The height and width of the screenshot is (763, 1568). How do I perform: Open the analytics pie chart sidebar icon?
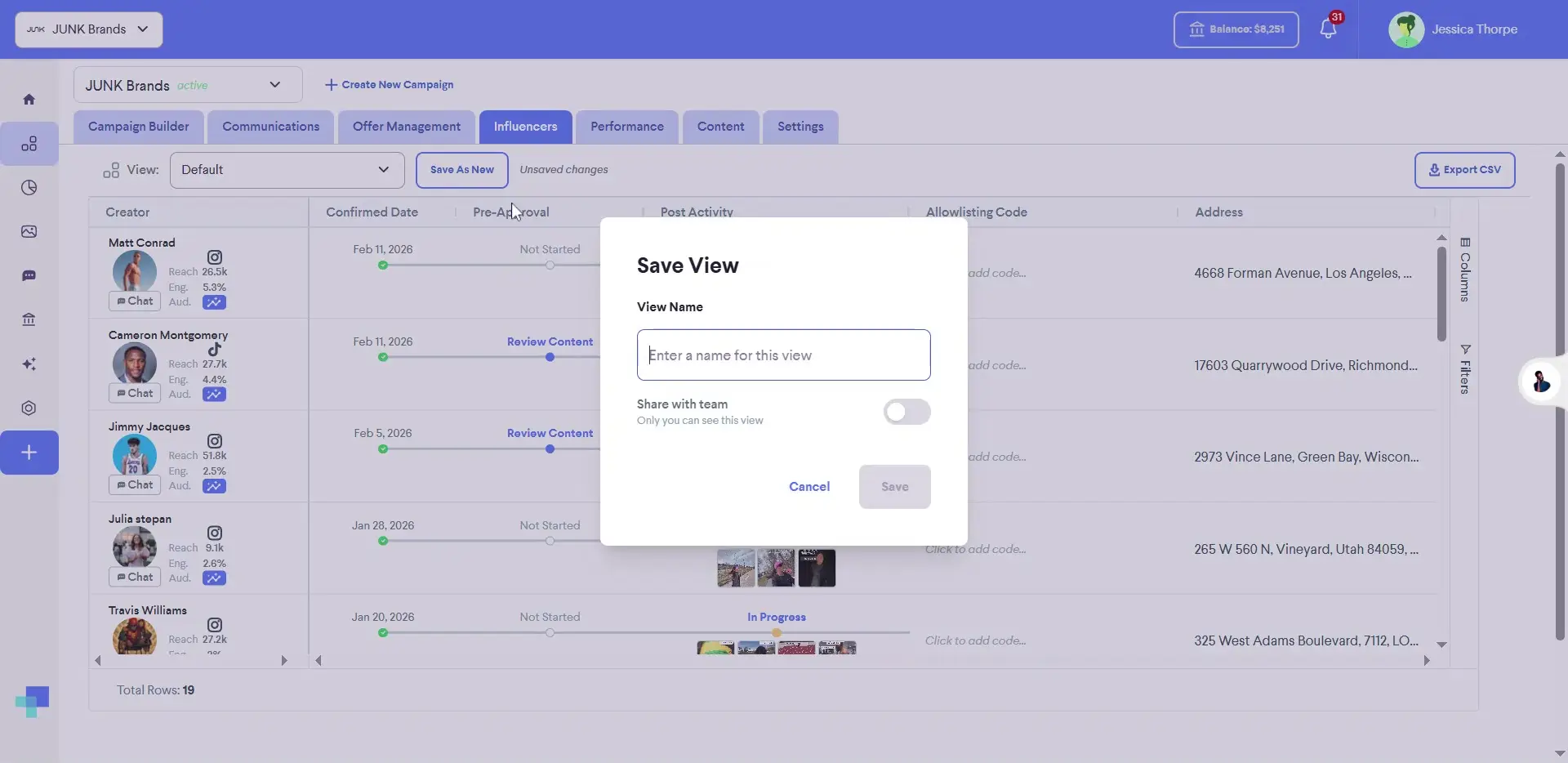click(x=29, y=188)
